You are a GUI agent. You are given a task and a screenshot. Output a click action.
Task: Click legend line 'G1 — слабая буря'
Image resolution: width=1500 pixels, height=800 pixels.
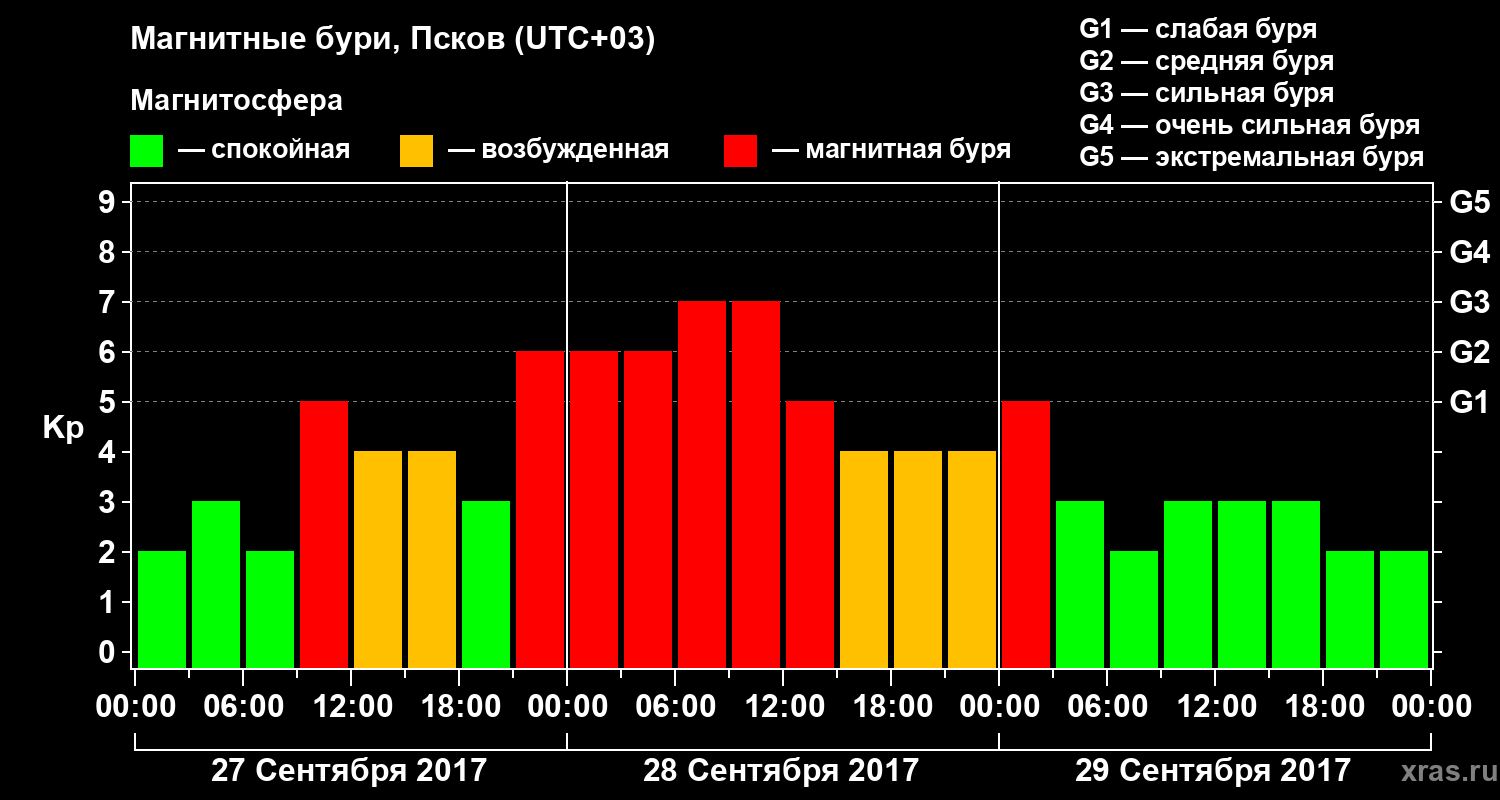[x=1198, y=29]
